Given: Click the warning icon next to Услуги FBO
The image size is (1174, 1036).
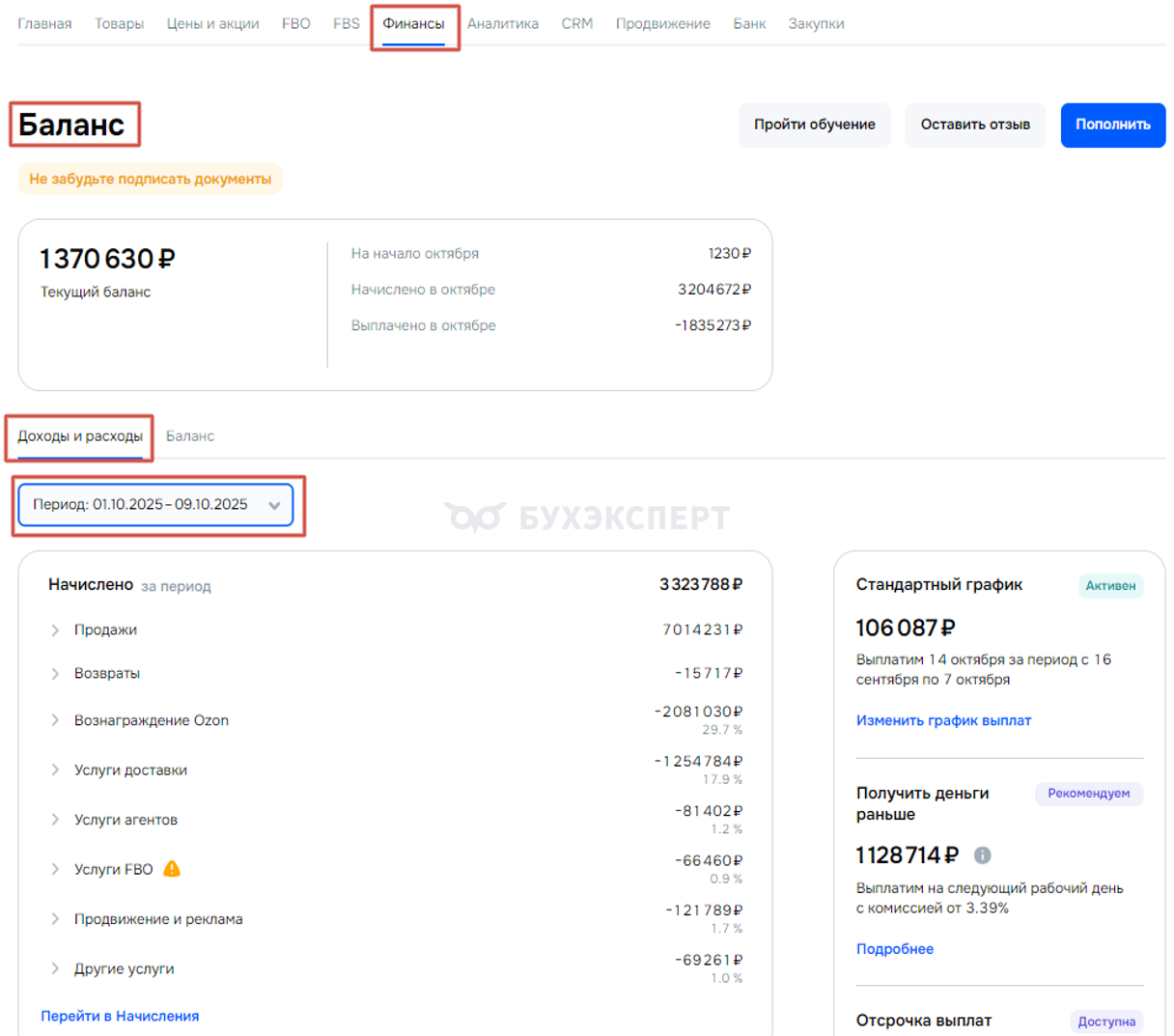Looking at the screenshot, I should click(x=172, y=868).
